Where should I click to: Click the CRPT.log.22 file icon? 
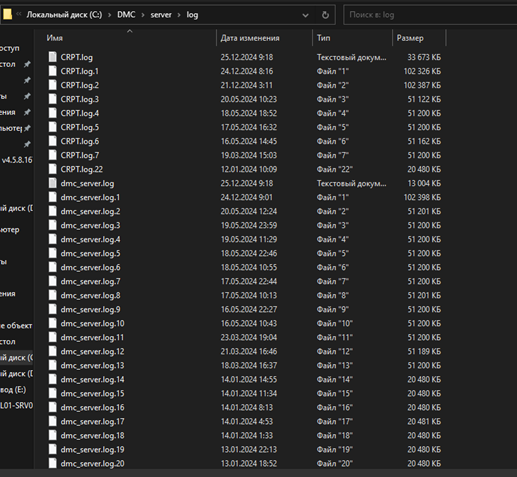point(52,169)
